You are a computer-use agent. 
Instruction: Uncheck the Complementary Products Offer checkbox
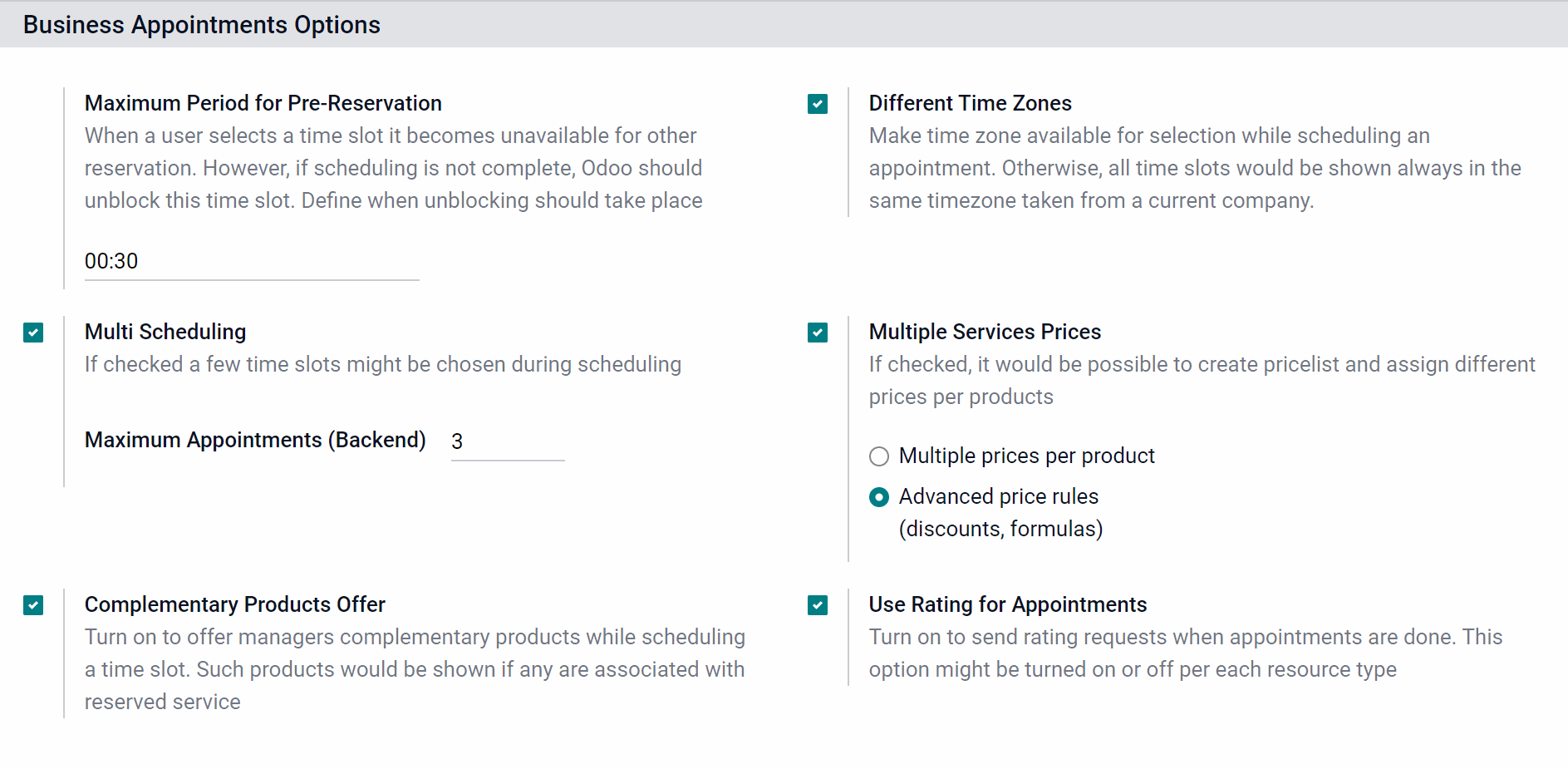click(33, 605)
